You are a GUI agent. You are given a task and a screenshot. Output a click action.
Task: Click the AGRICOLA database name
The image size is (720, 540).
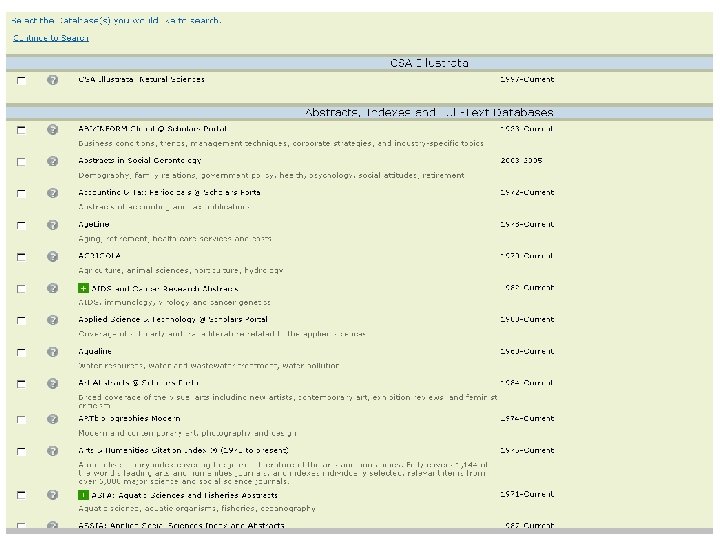[100, 256]
